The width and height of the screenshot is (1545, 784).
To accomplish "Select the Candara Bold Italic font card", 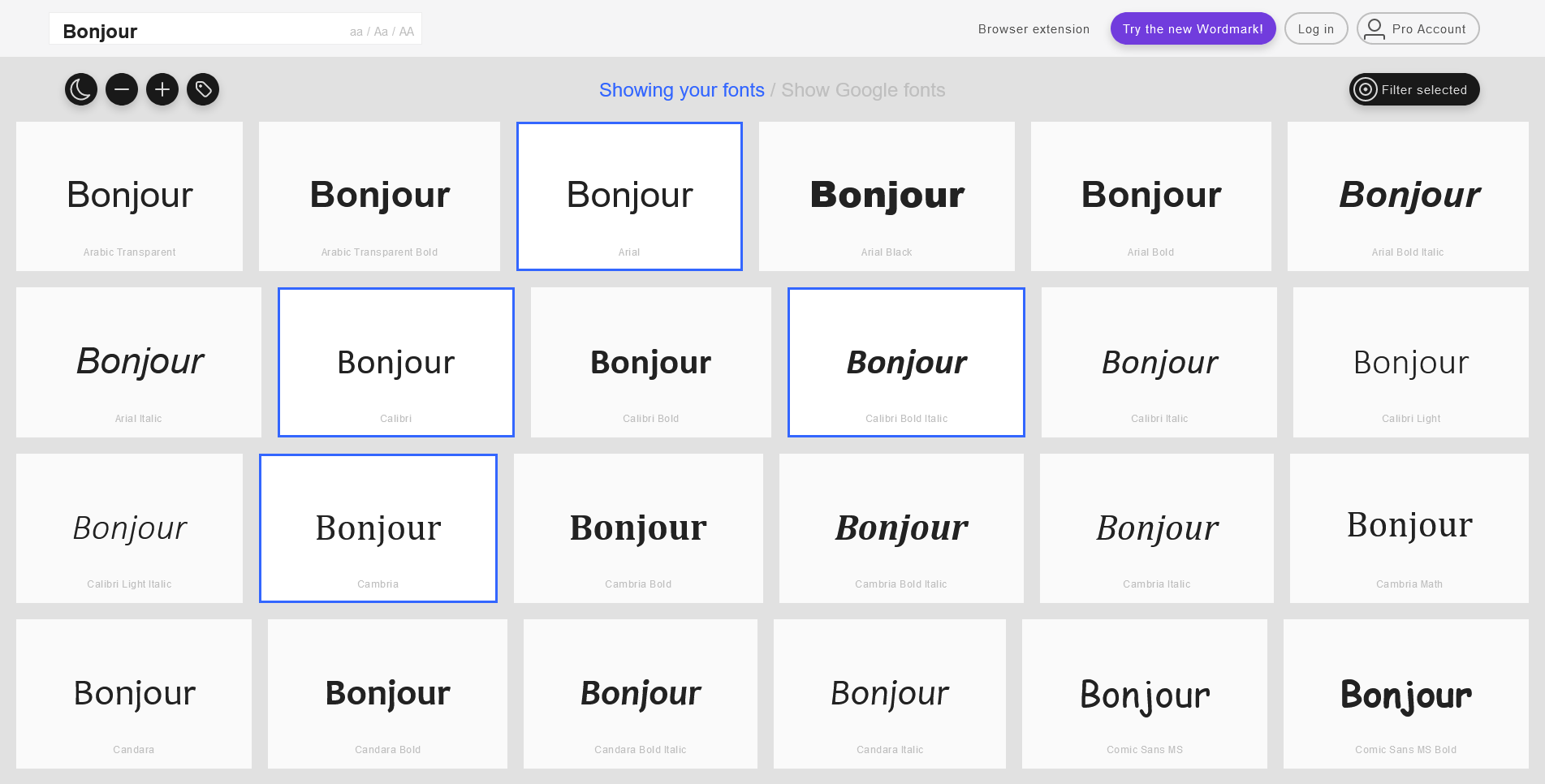I will (x=641, y=694).
